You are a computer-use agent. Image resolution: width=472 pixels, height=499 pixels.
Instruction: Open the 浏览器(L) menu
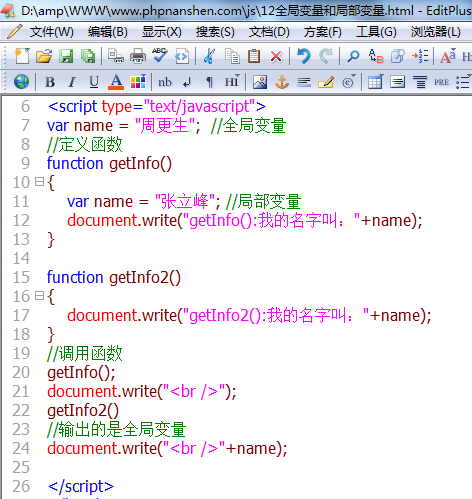[x=435, y=32]
